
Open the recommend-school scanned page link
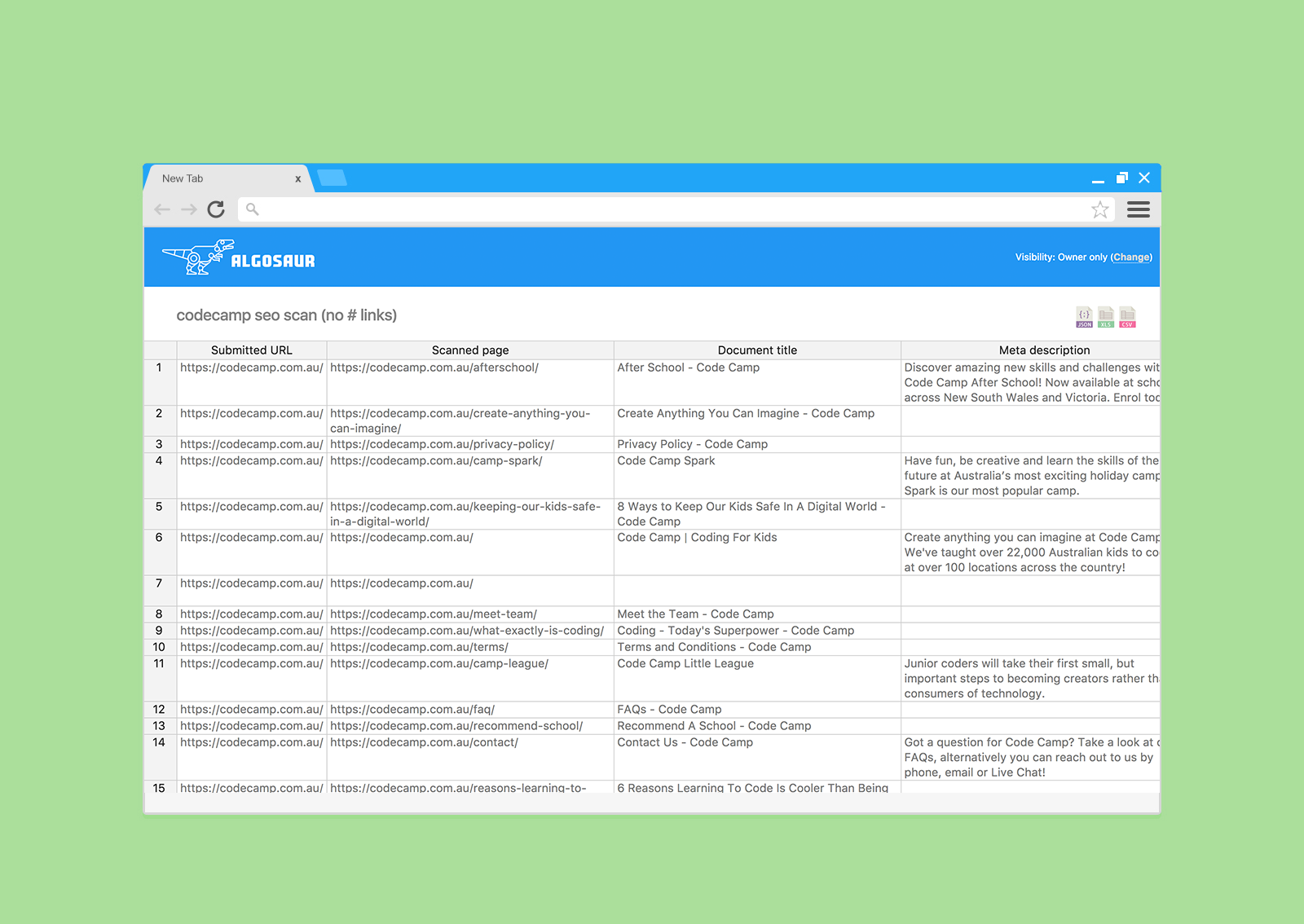[456, 726]
